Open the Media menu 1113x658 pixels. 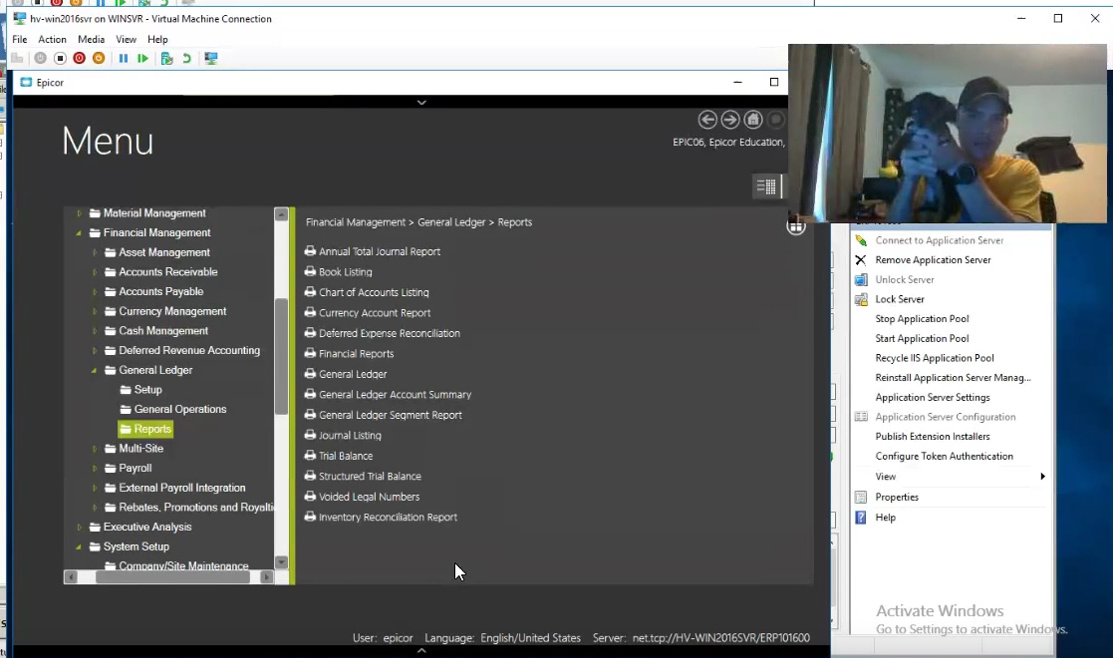(x=91, y=39)
